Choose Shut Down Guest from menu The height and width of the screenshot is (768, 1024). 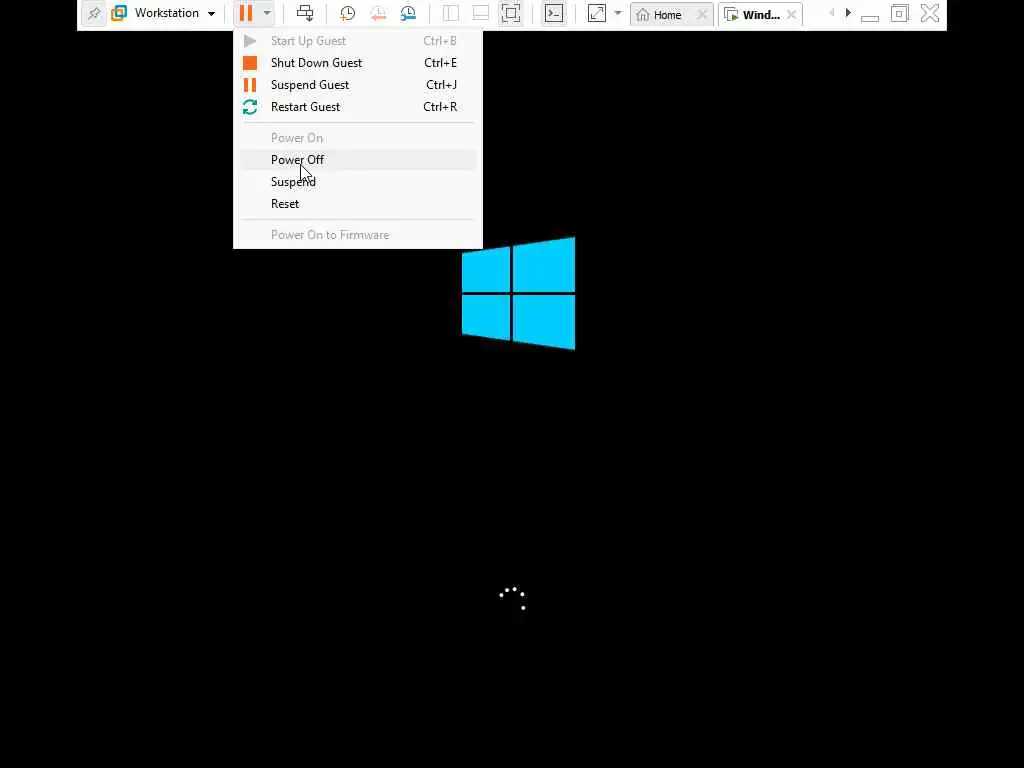tap(358, 63)
